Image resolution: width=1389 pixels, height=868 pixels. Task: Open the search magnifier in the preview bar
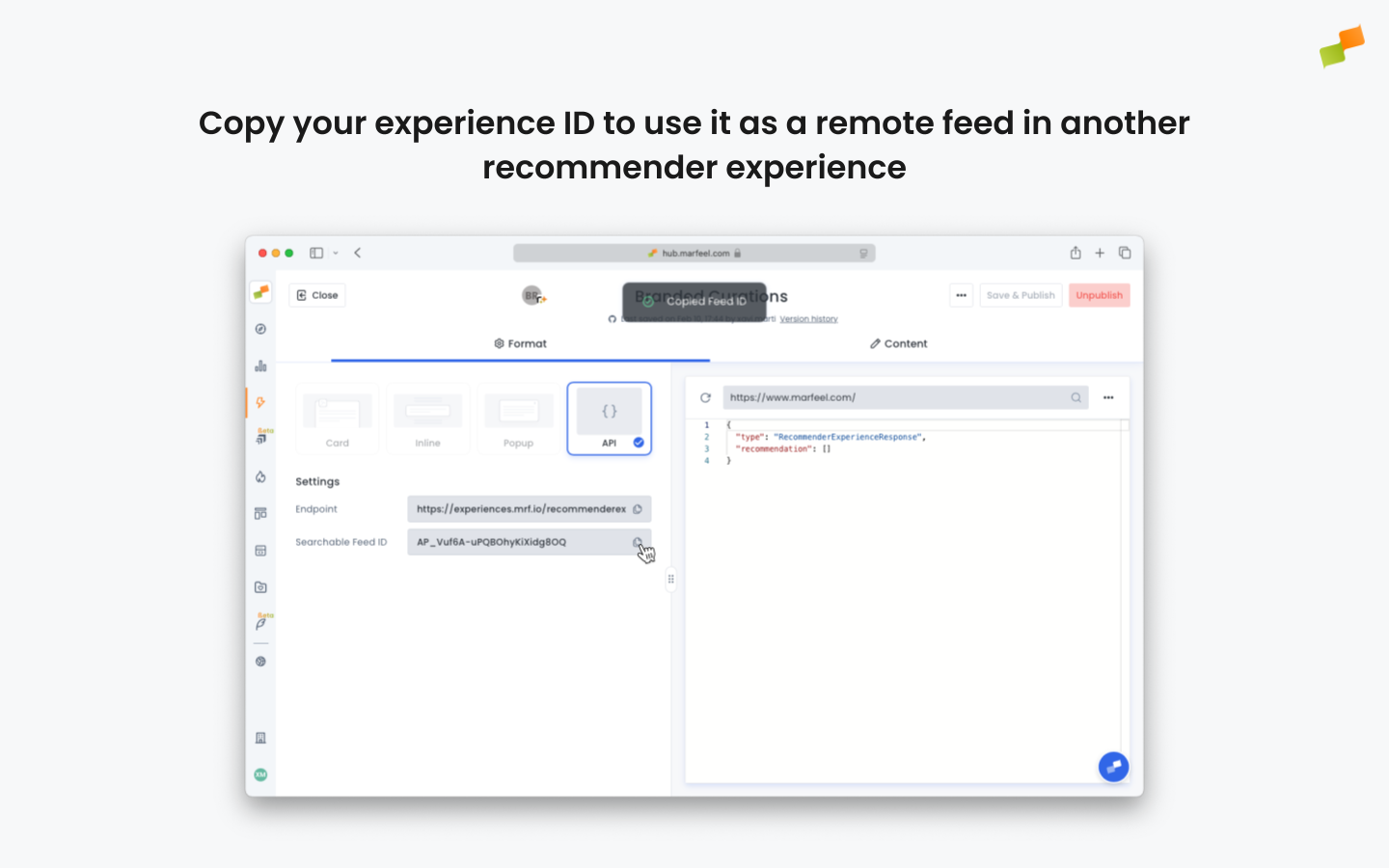(x=1076, y=396)
